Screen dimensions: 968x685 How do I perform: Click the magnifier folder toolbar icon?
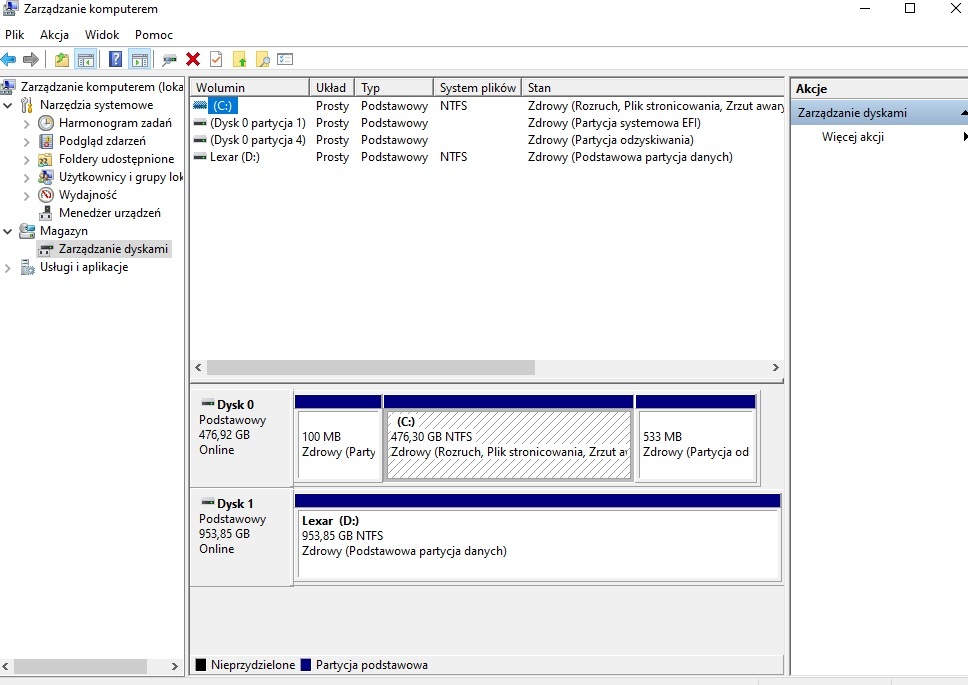point(262,60)
